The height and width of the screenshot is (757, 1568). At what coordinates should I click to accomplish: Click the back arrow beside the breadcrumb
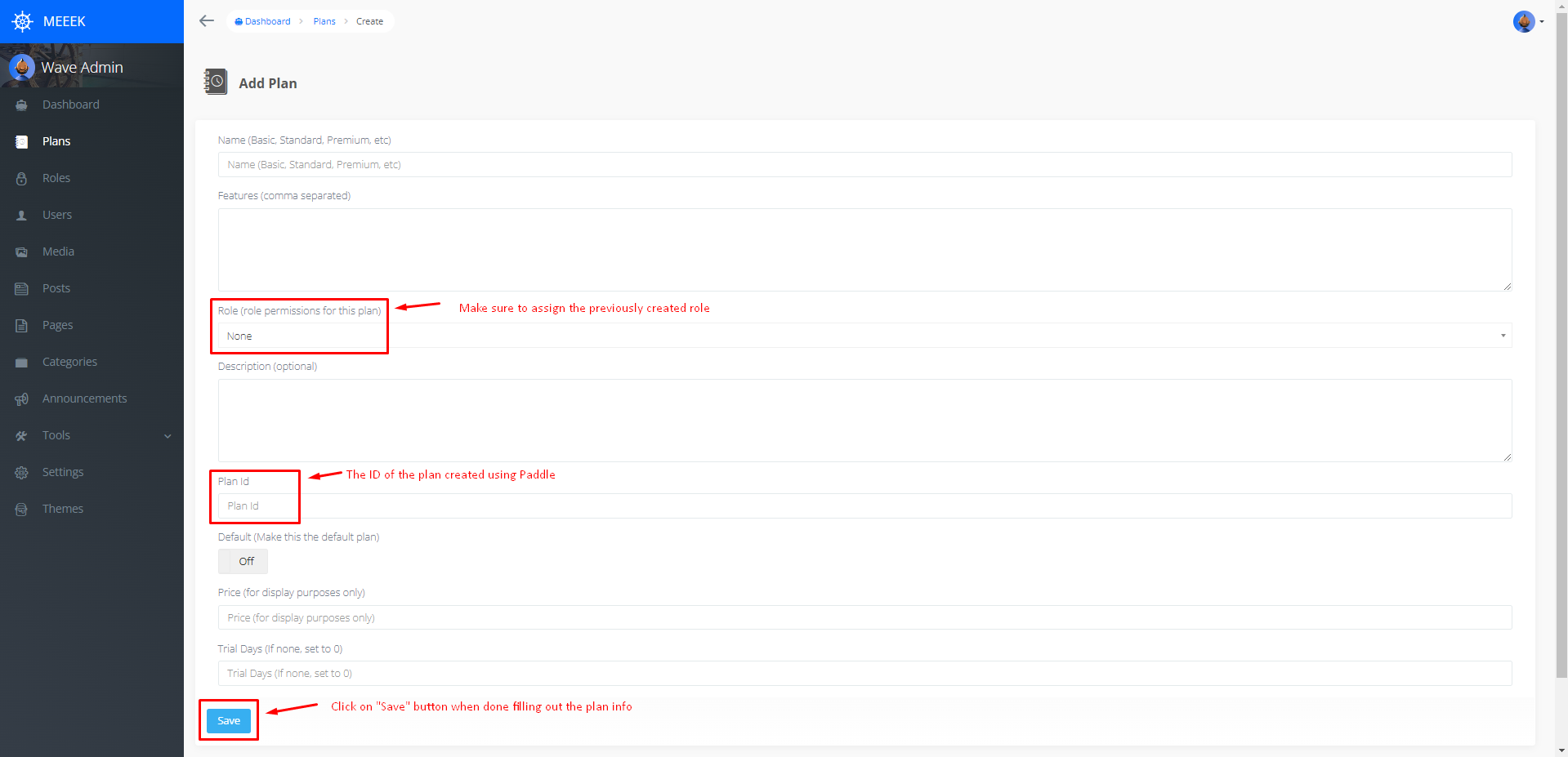tap(206, 20)
